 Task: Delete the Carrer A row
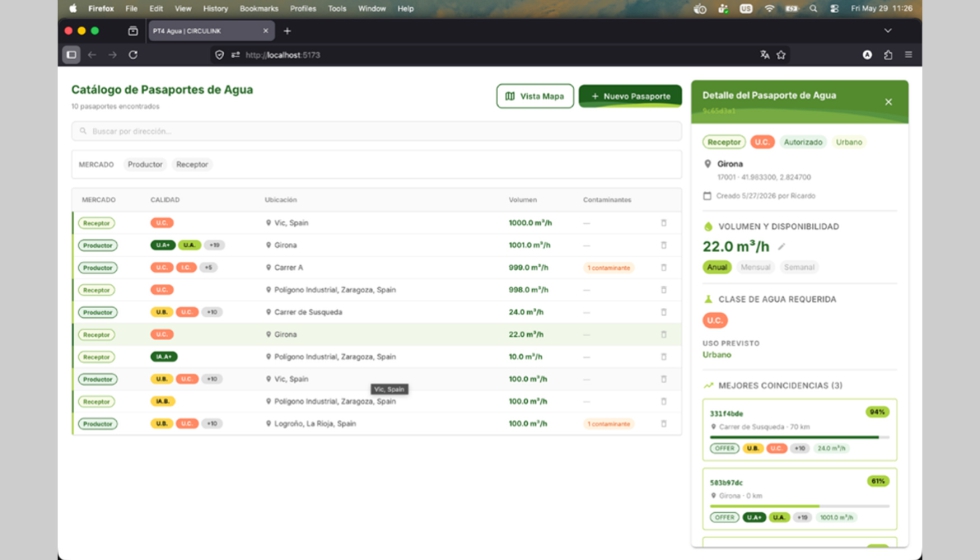[664, 268]
